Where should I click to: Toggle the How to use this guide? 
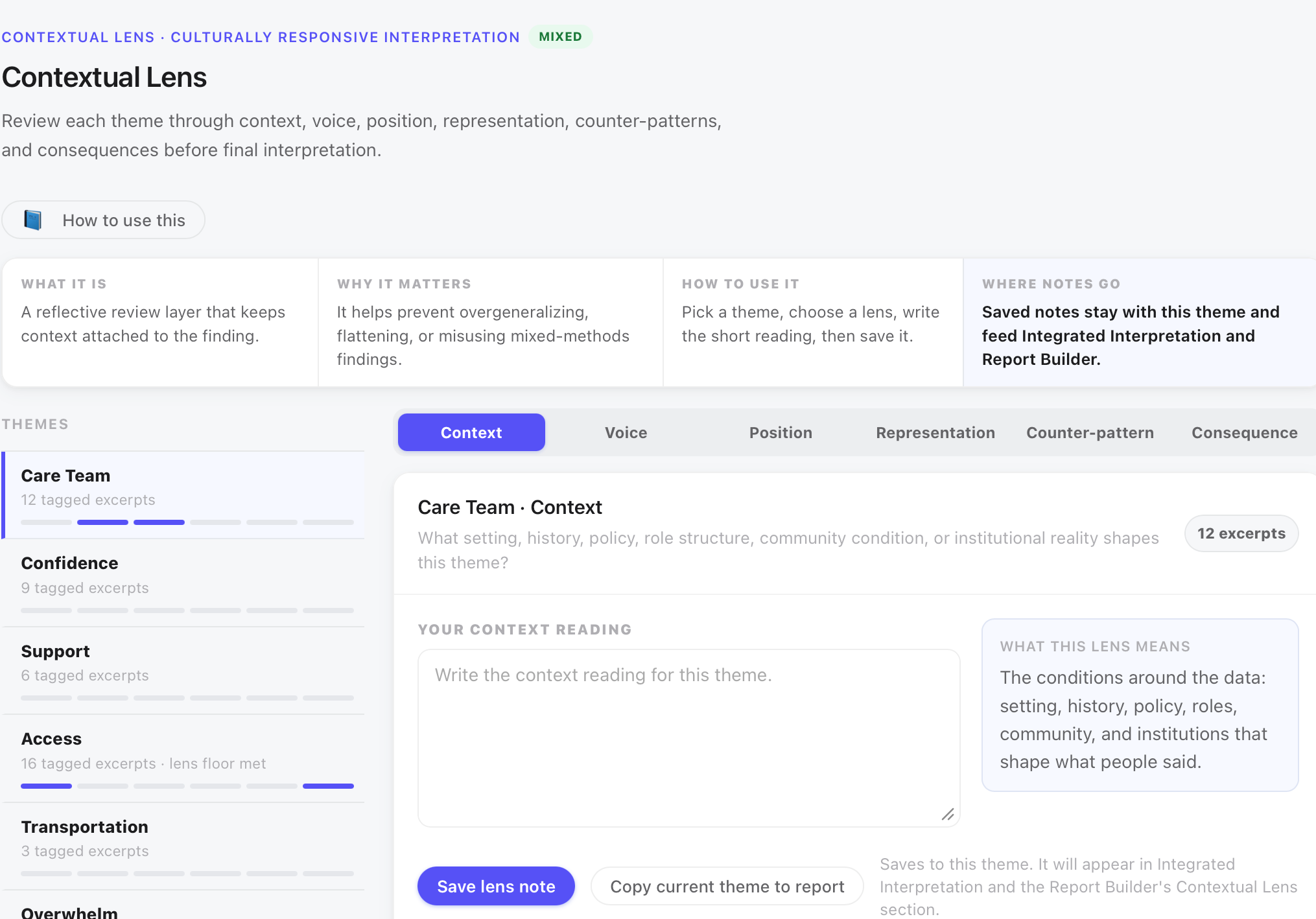click(x=104, y=220)
